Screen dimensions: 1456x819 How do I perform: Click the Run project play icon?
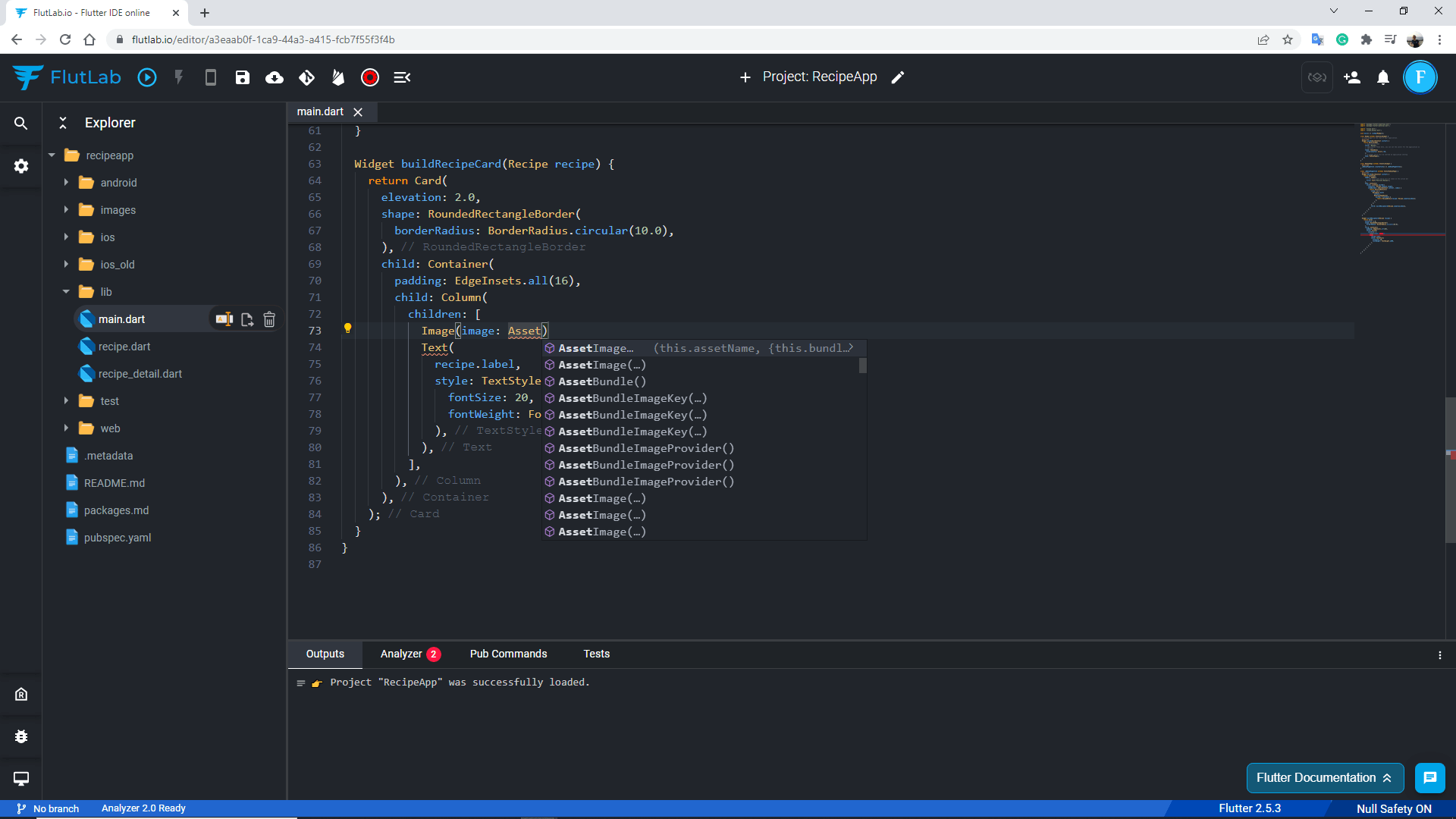click(147, 77)
